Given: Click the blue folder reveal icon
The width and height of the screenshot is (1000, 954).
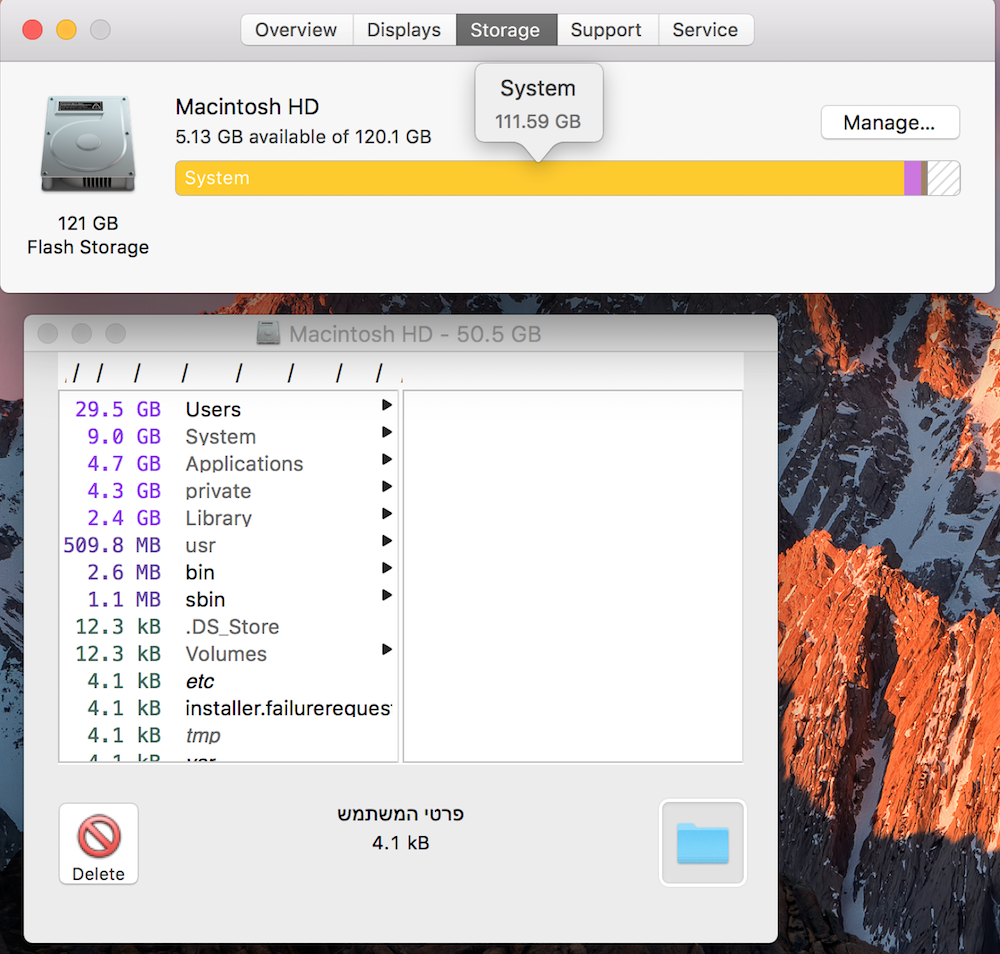Looking at the screenshot, I should coord(702,842).
